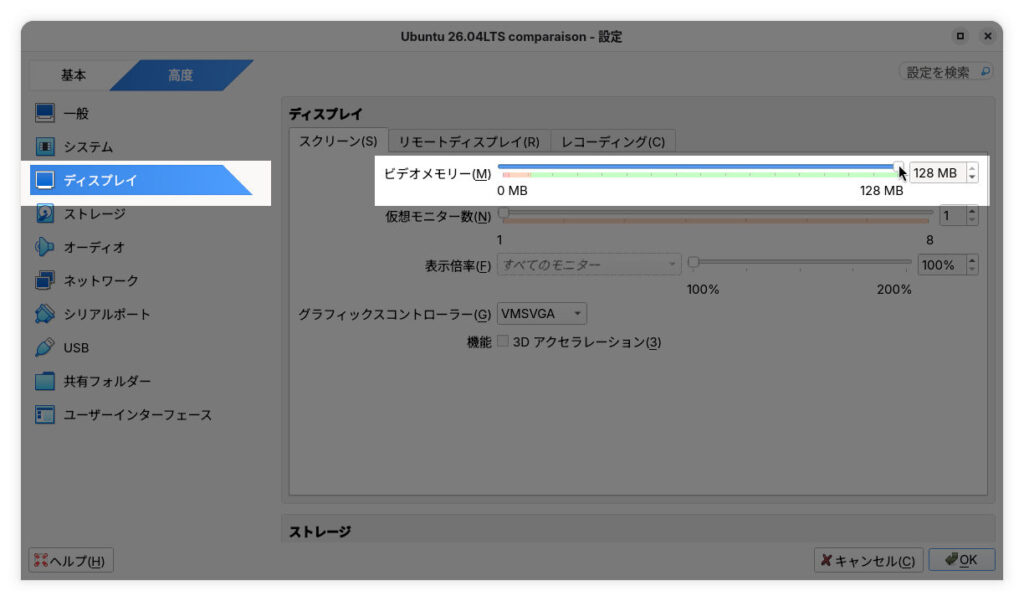Select ユーザーインターフェース label in the sidebar

click(x=138, y=415)
